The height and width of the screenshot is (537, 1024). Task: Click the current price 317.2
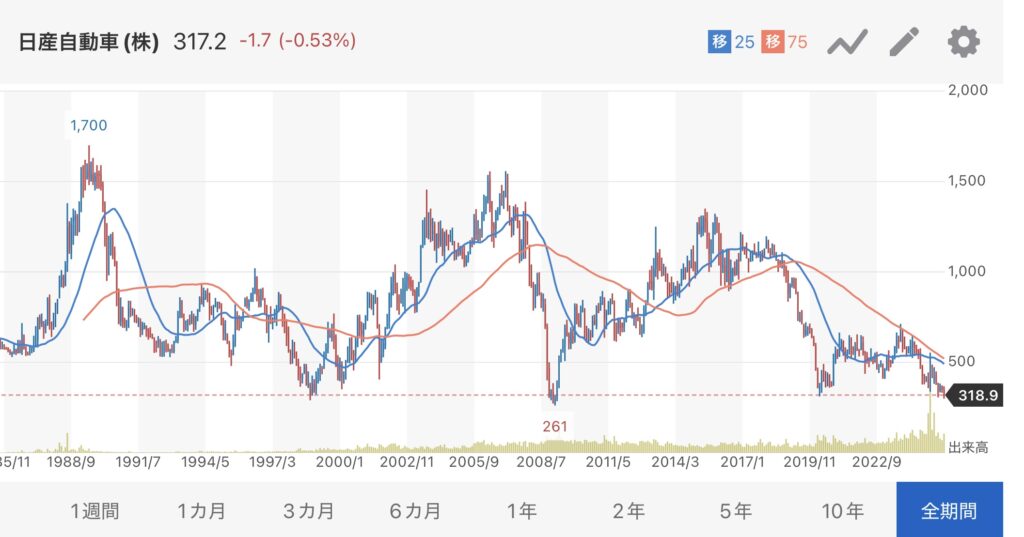(x=200, y=42)
